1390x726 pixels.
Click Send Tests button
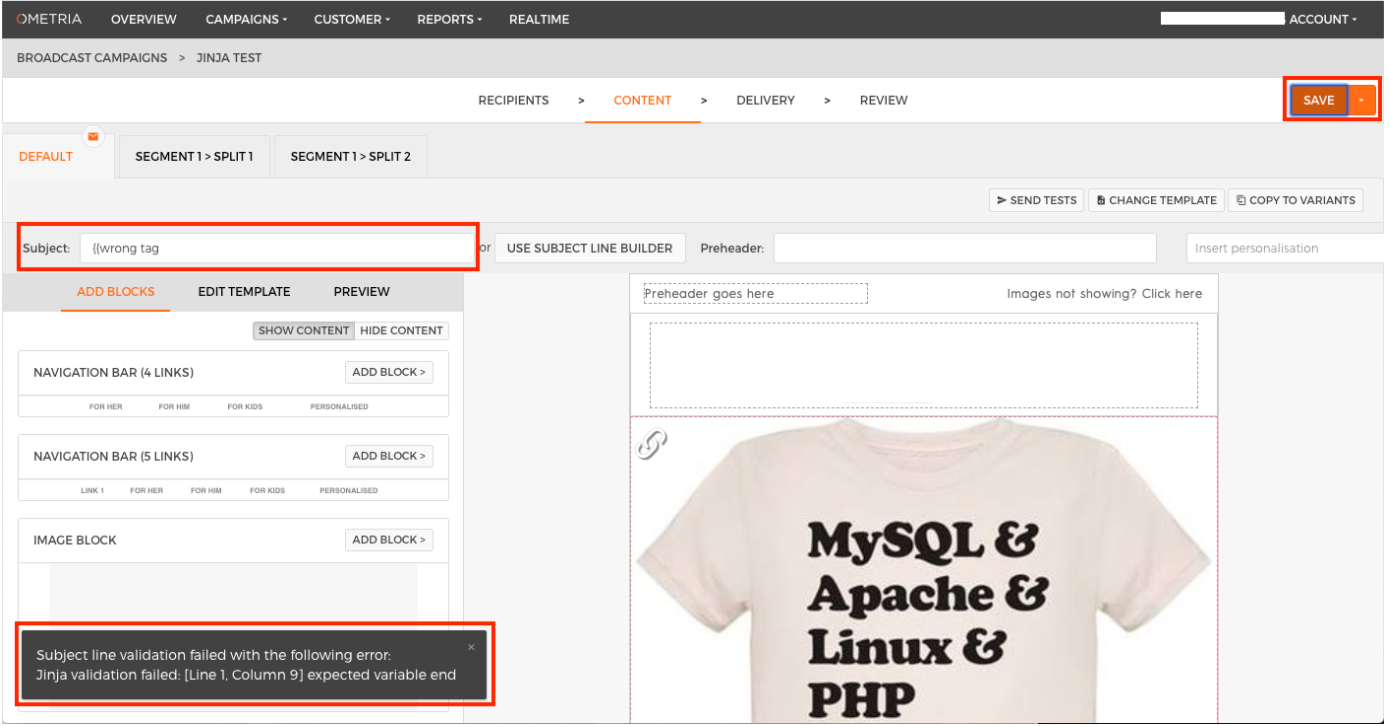tap(1036, 200)
